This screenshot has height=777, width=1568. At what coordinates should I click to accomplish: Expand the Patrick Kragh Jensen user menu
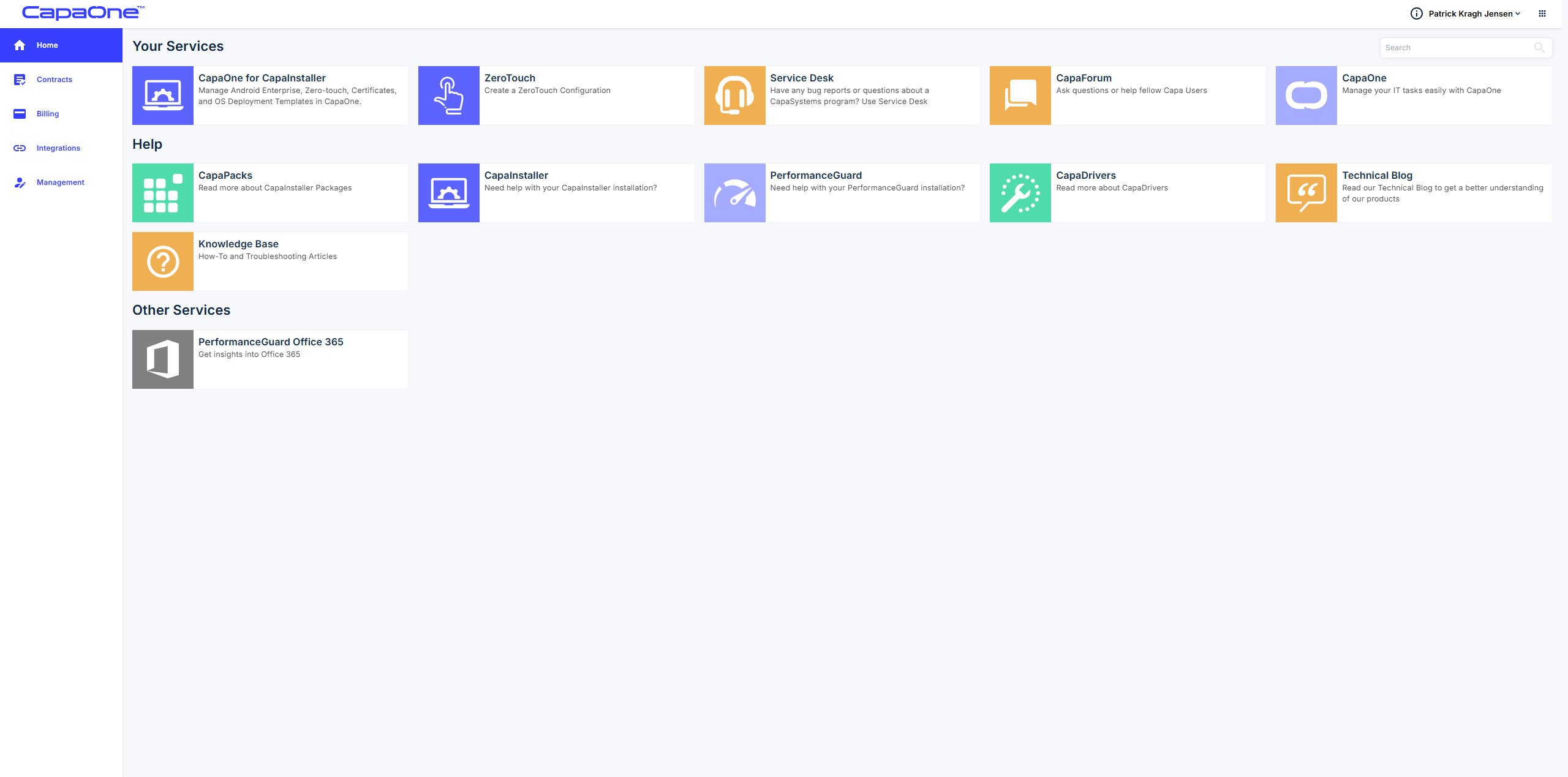(x=1475, y=13)
